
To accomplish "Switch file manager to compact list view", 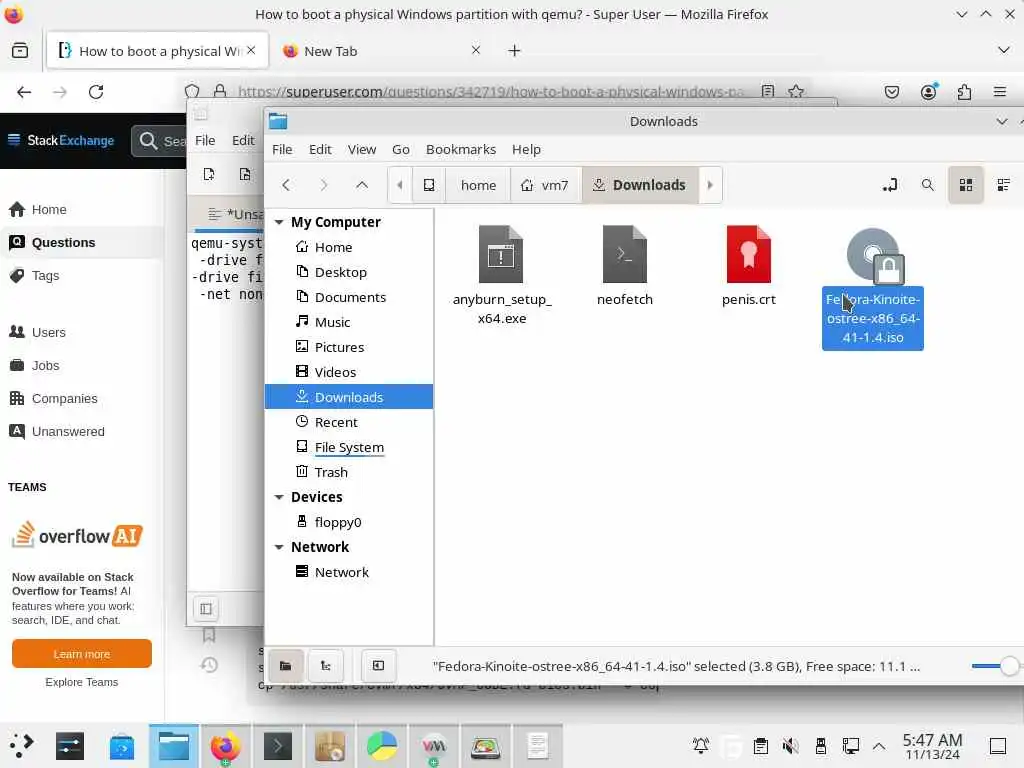I will click(1004, 185).
